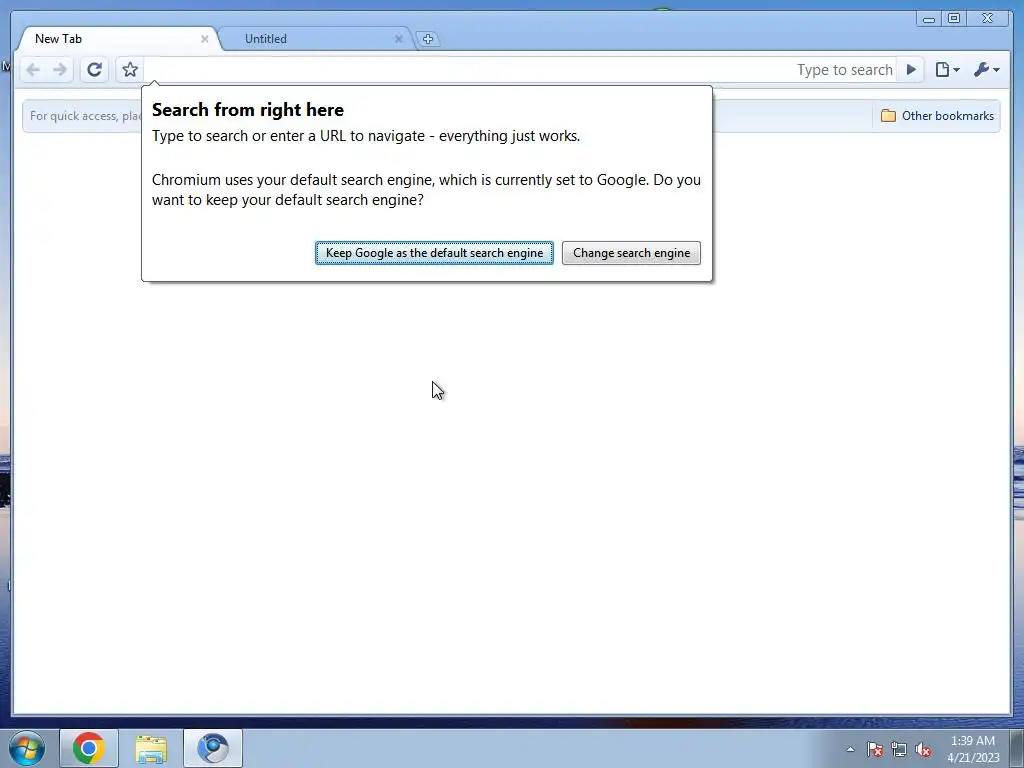Reload the current page
This screenshot has height=768, width=1024.
pyautogui.click(x=95, y=70)
